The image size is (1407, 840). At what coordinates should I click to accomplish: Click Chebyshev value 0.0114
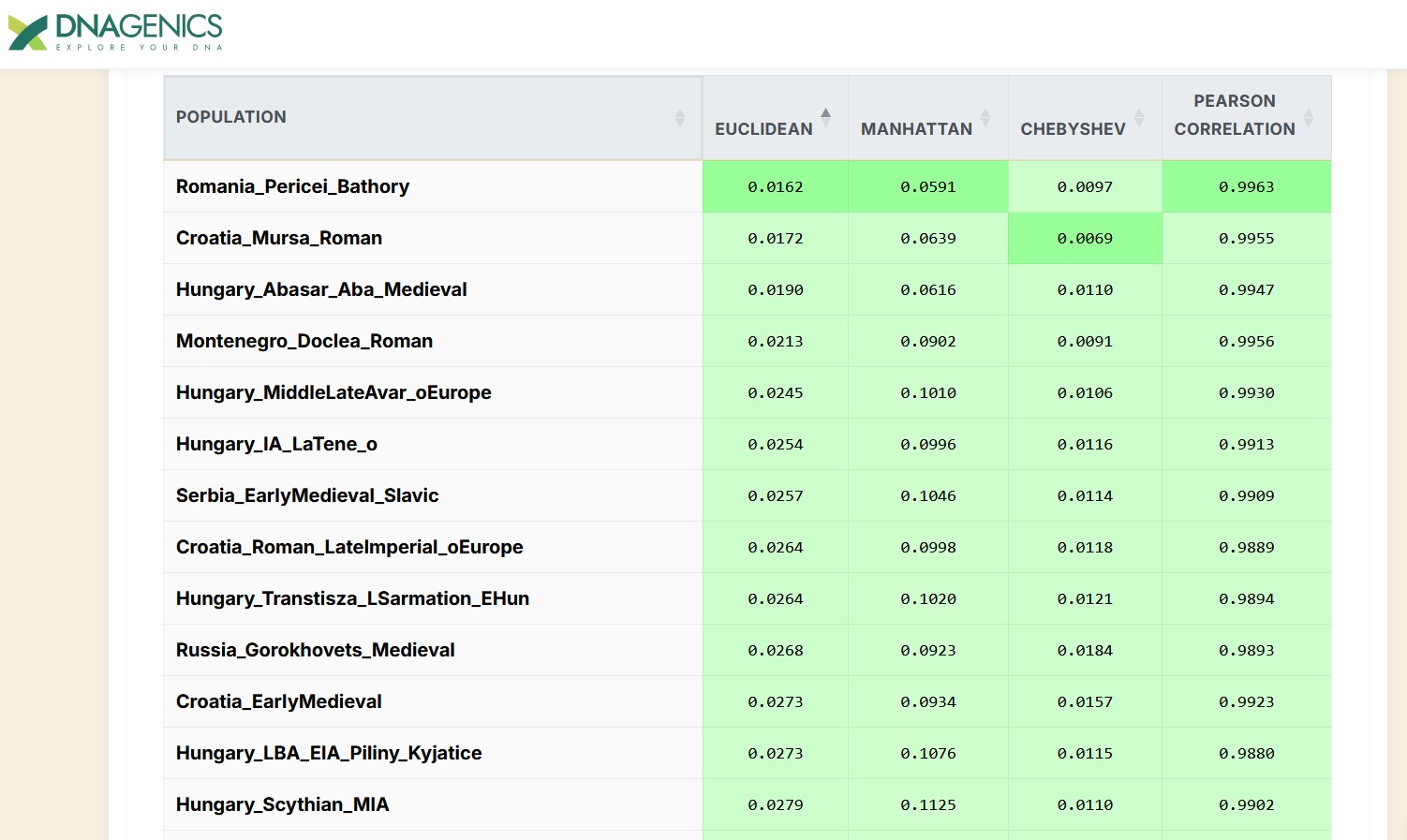[1085, 496]
